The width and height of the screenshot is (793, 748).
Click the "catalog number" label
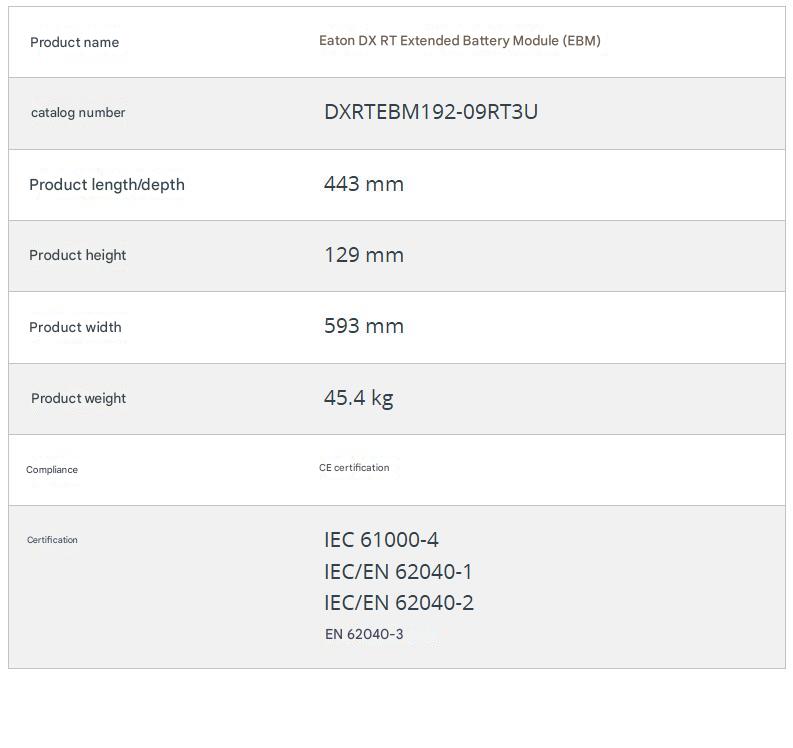point(78,113)
